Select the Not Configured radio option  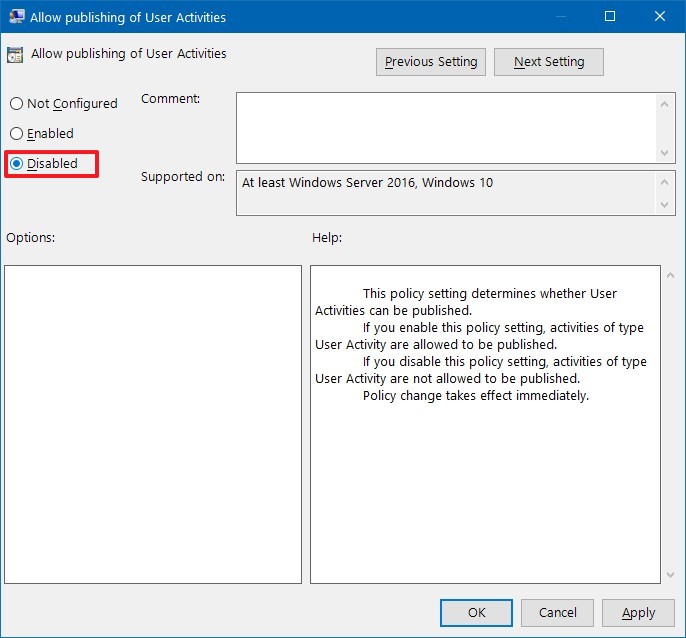63,104
